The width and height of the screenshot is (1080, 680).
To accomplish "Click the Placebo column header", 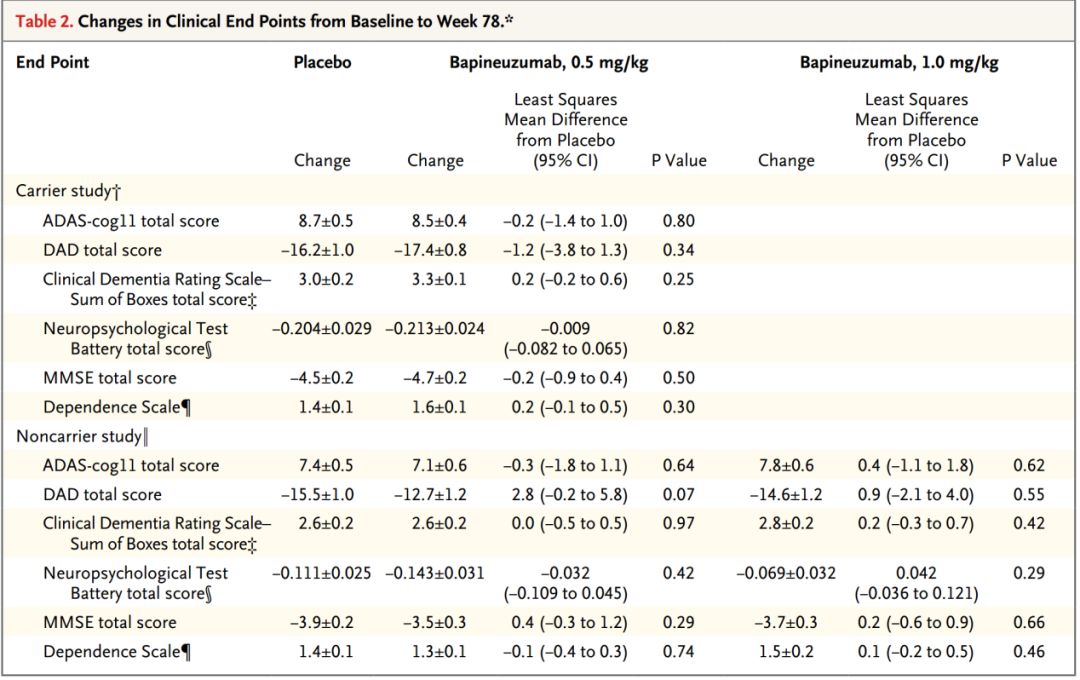I will point(322,62).
